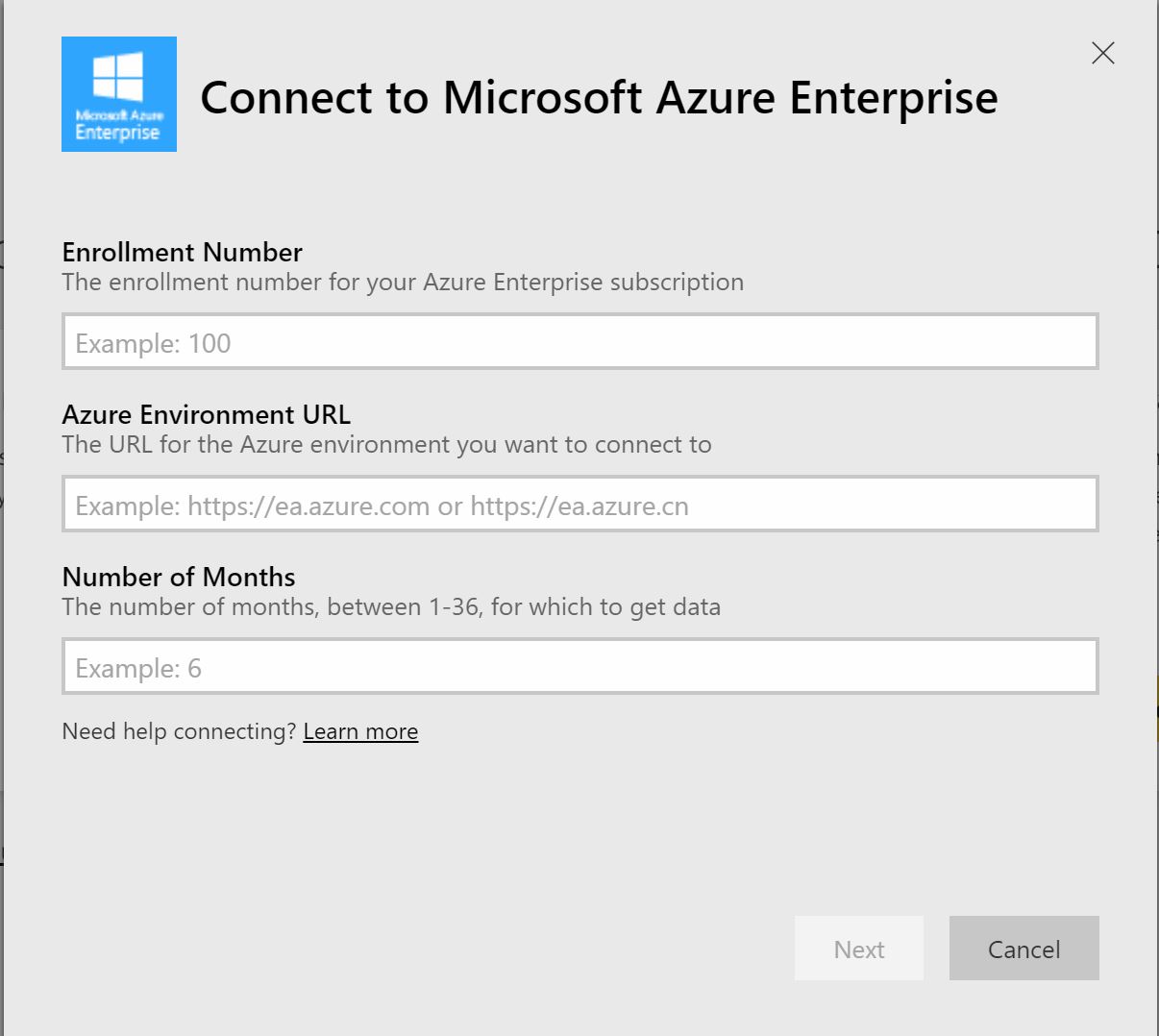Click Cancel to abort the connection
The height and width of the screenshot is (1036, 1159).
(1023, 949)
